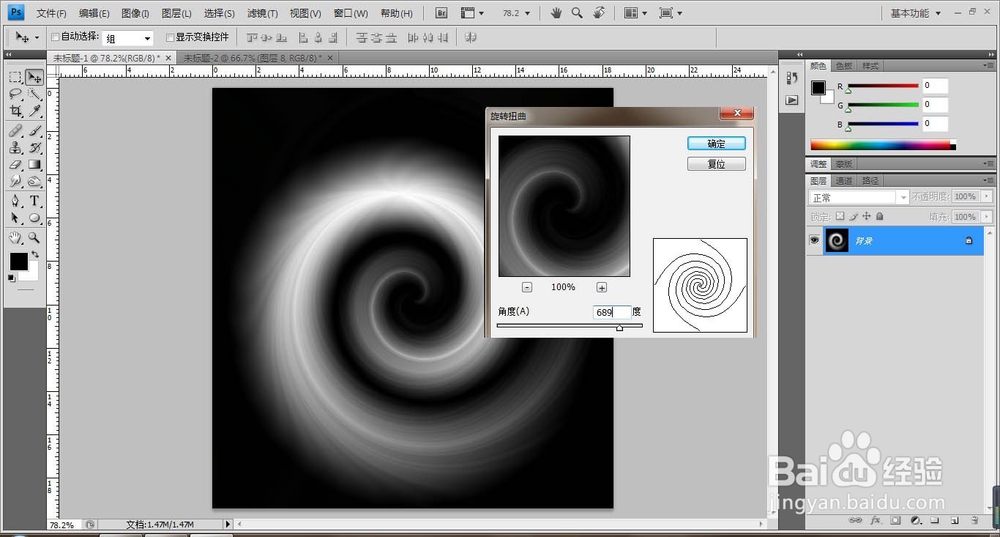Select the Hand tool in toolbox
This screenshot has height=537, width=1000.
tap(15, 238)
